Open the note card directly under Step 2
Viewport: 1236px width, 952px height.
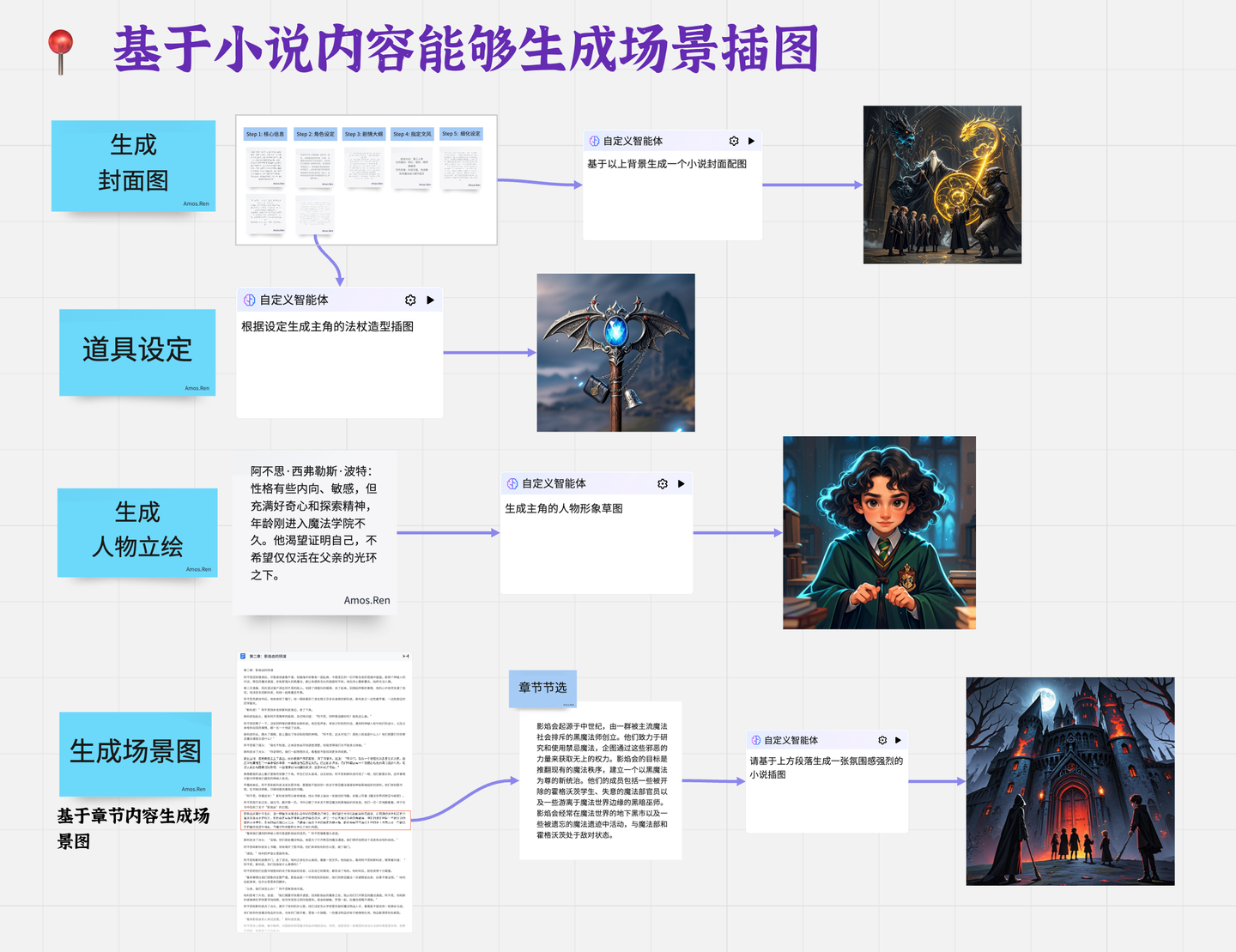pyautogui.click(x=315, y=168)
